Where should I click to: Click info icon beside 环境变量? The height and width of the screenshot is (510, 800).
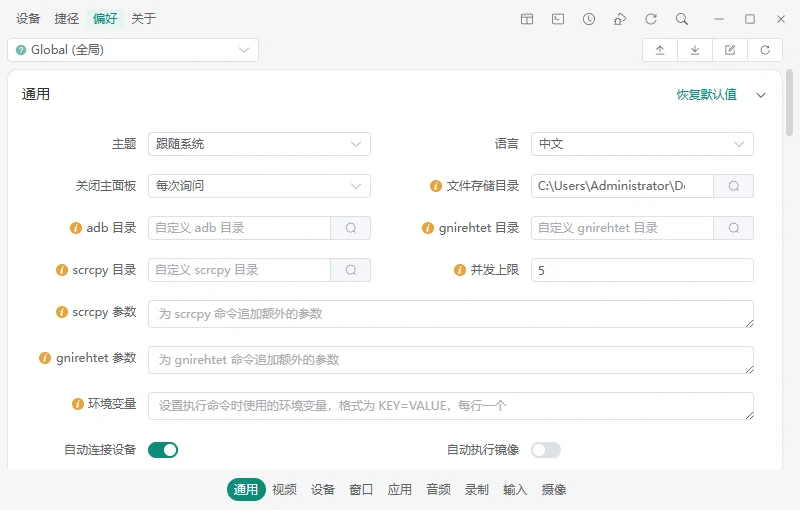pyautogui.click(x=78, y=404)
